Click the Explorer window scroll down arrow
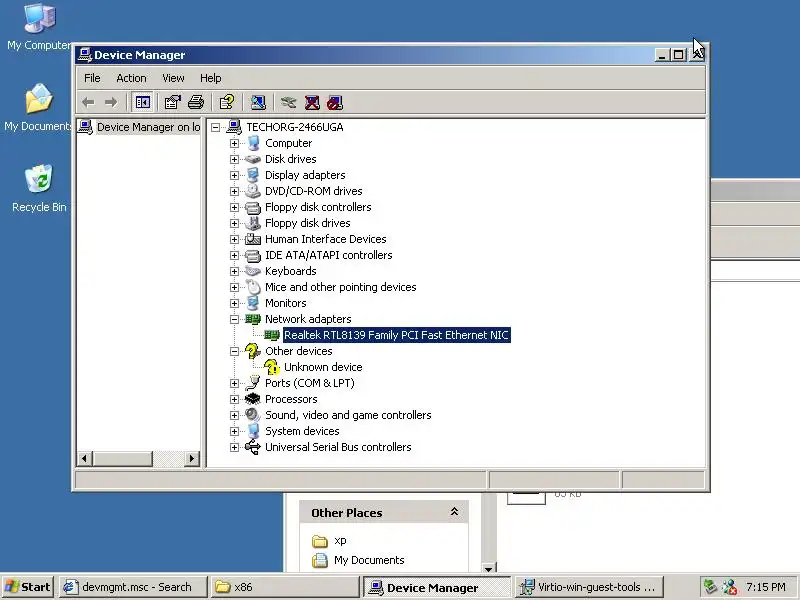 pyautogui.click(x=488, y=568)
